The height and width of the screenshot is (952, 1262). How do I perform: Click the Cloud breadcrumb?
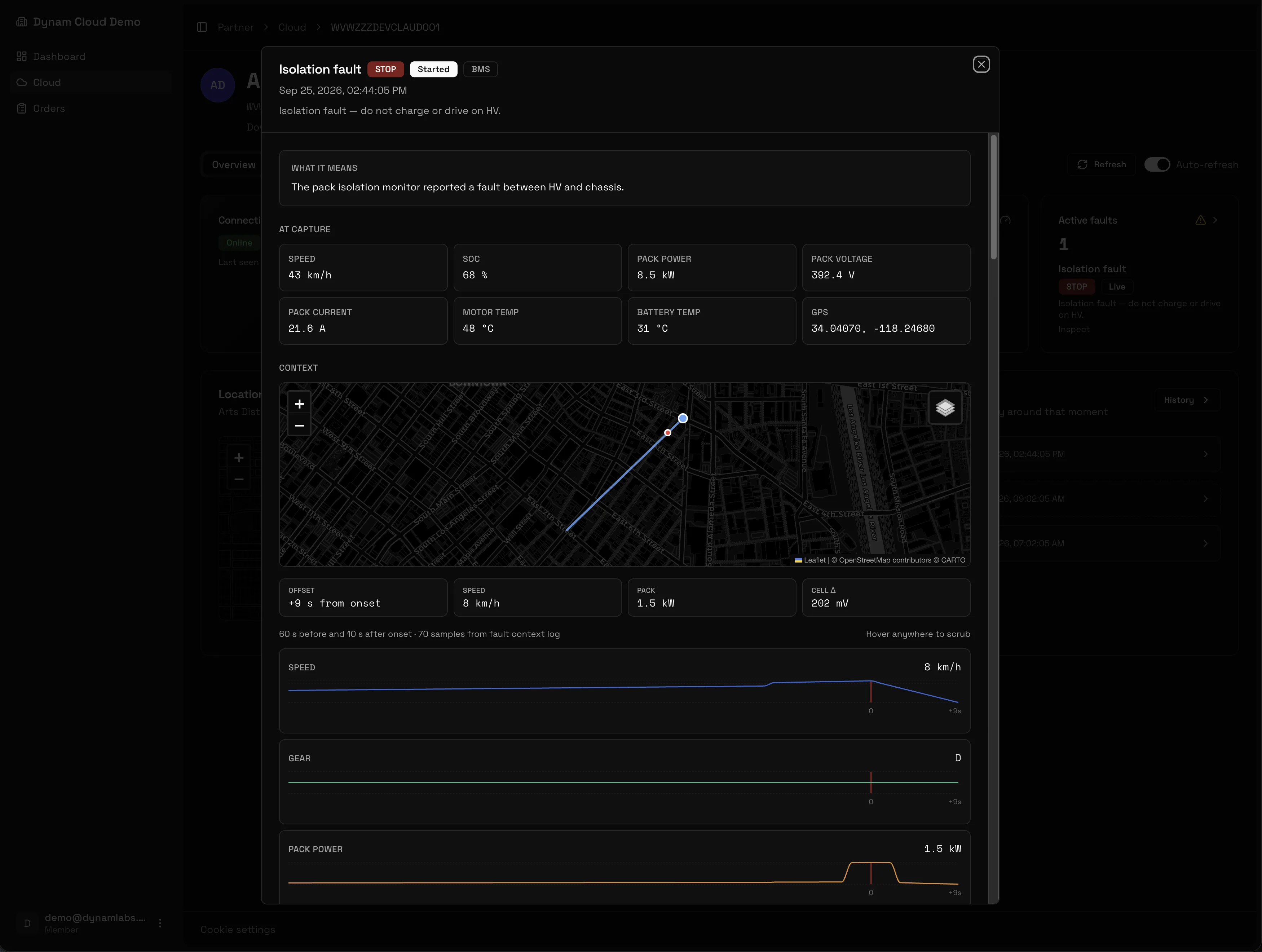[x=292, y=27]
